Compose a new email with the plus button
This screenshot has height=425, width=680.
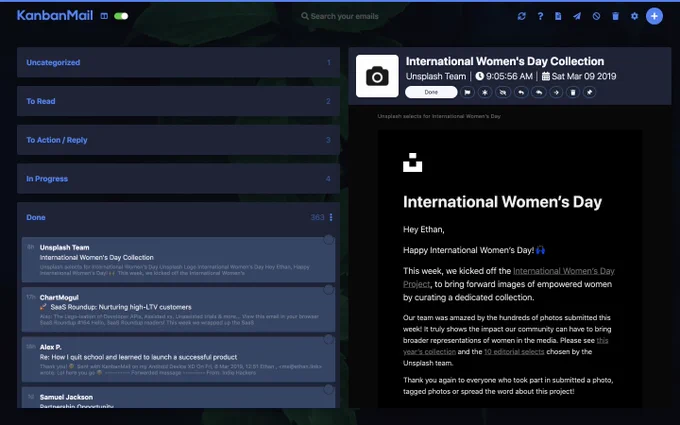click(x=654, y=16)
